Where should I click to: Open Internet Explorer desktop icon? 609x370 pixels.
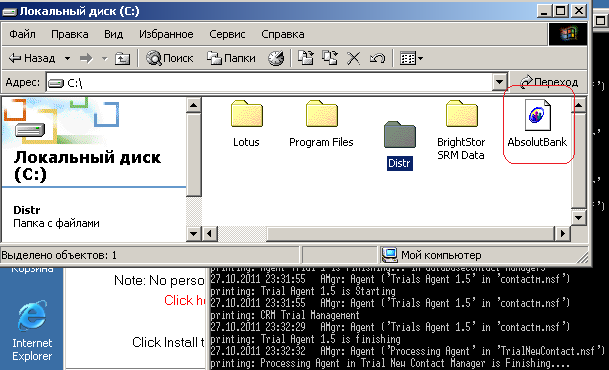point(32,330)
